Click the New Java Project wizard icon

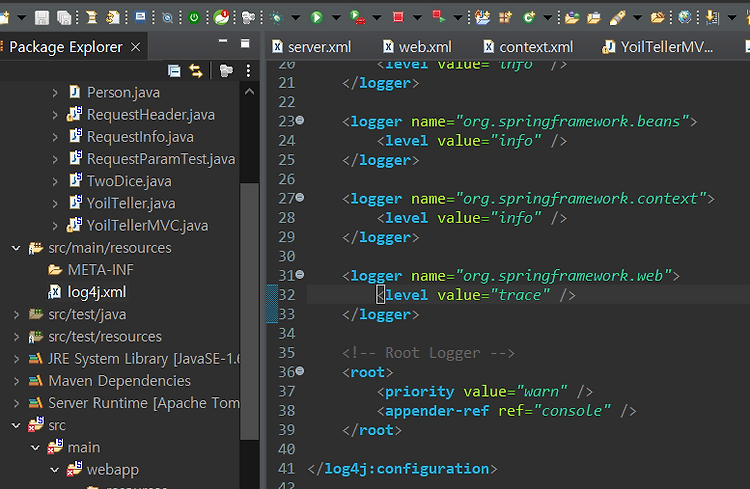[x=482, y=18]
